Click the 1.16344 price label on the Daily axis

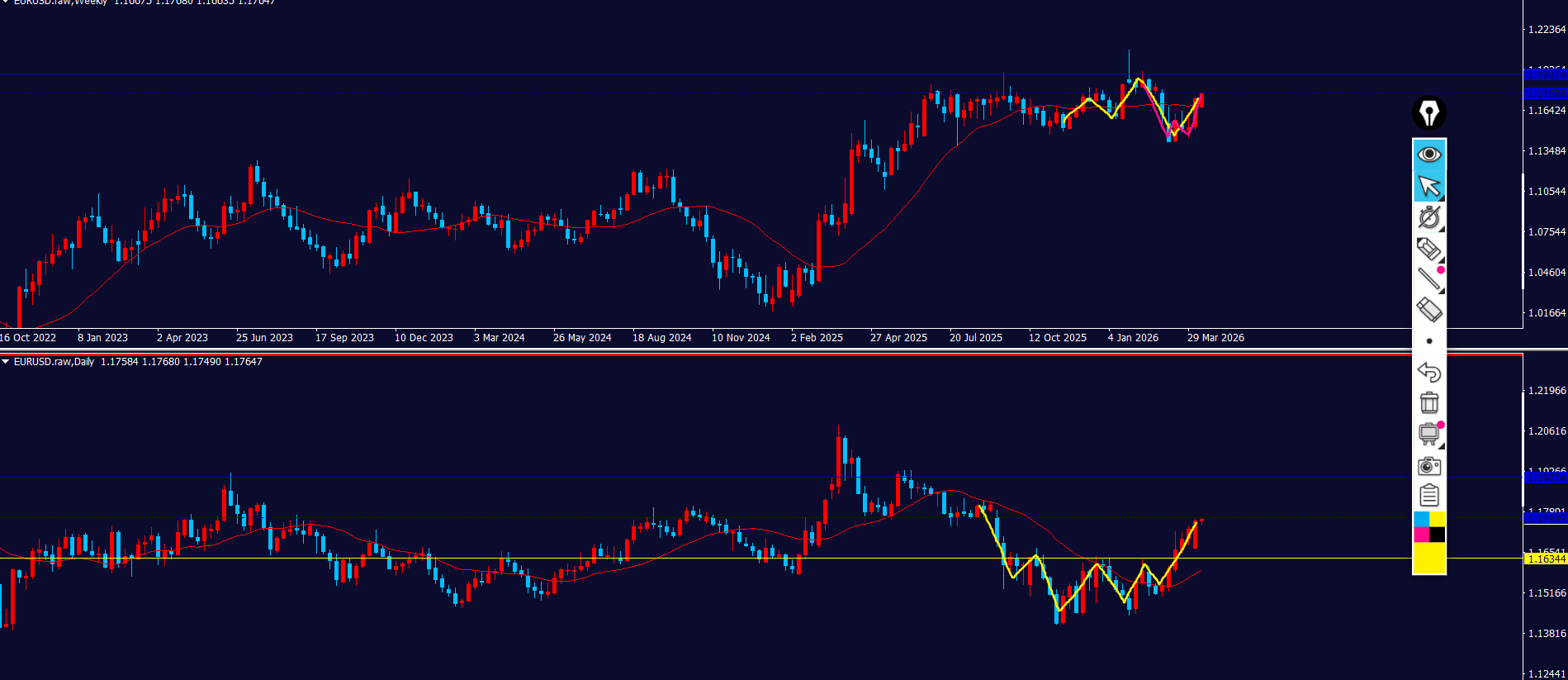(1545, 559)
